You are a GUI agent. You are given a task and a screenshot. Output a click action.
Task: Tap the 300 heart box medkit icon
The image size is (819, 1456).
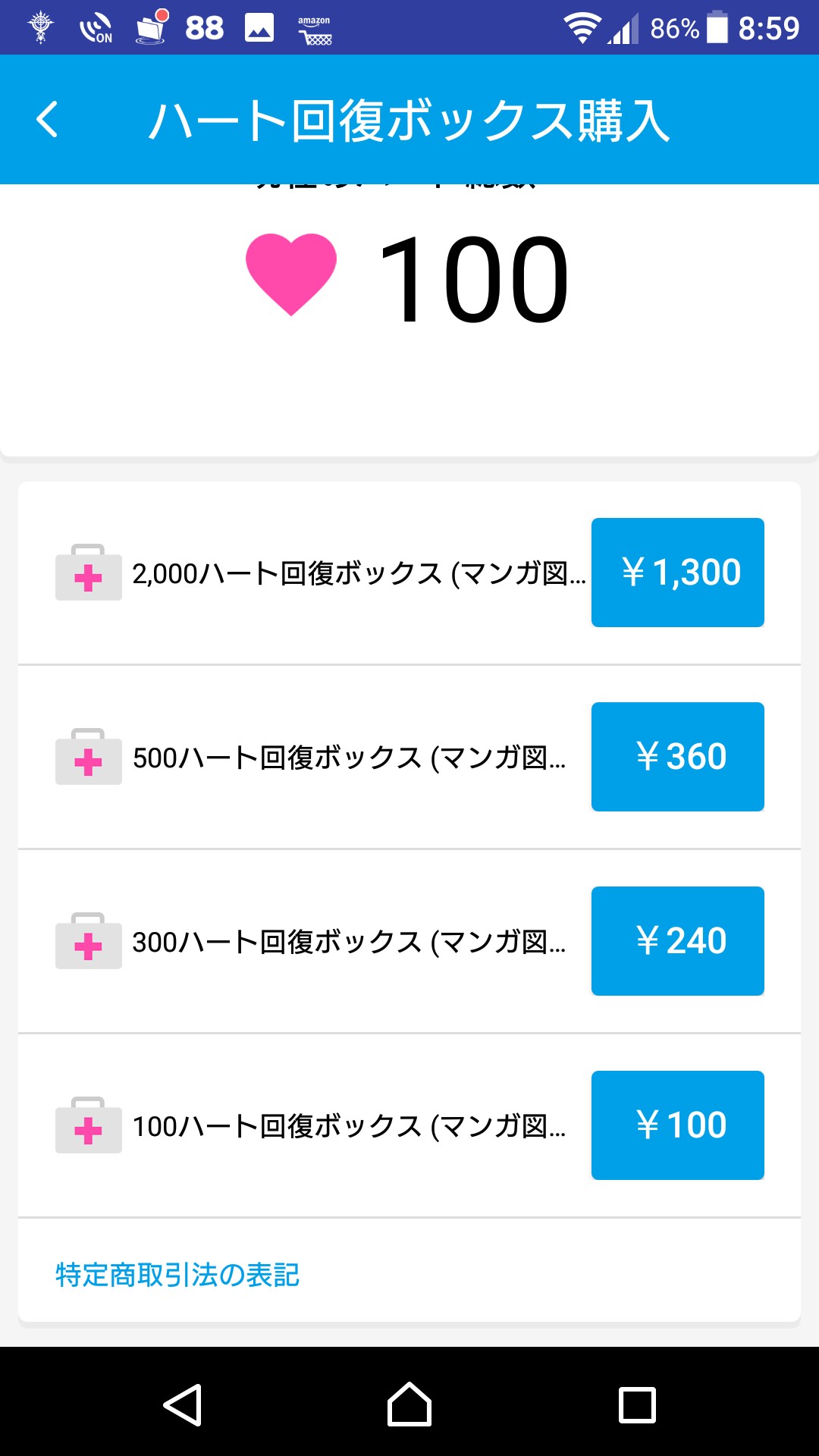[89, 941]
